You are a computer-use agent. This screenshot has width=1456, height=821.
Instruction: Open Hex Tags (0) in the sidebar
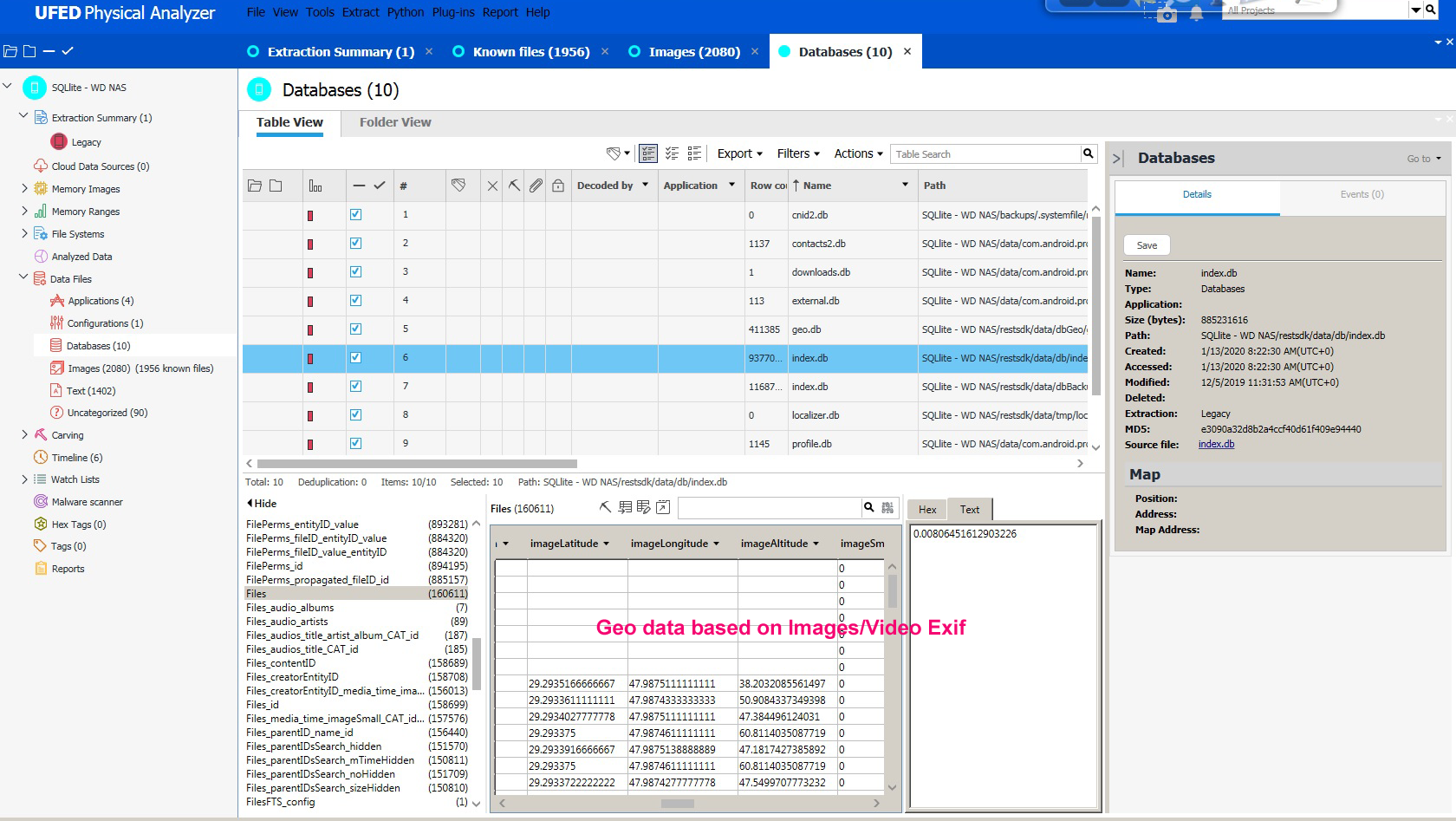[x=78, y=525]
